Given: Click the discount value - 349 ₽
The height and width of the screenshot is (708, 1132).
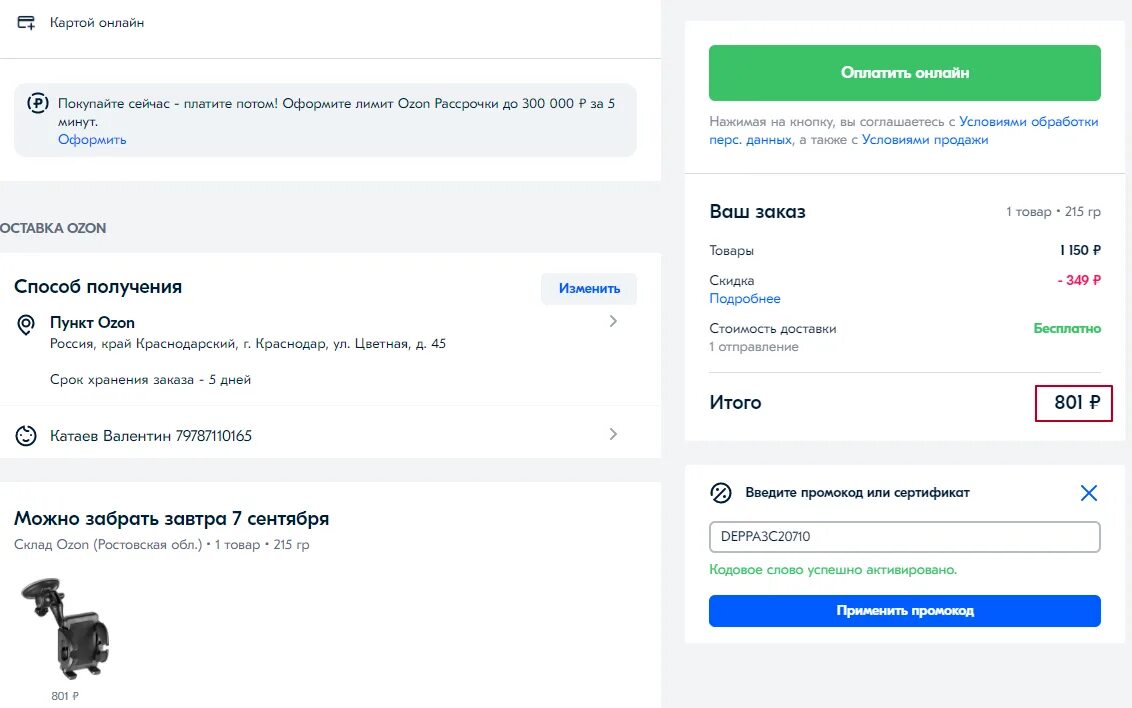Looking at the screenshot, I should (1079, 280).
